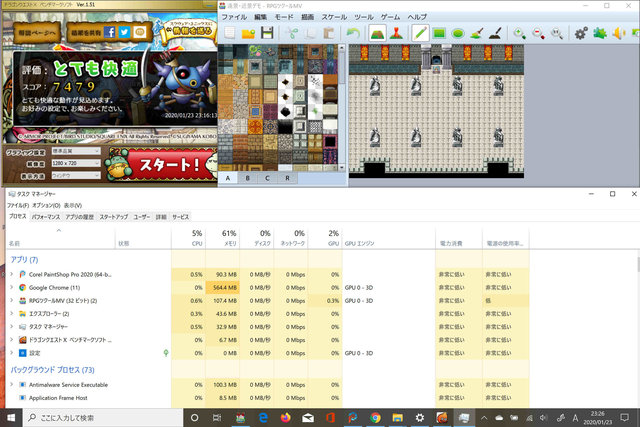Screen dimensions: 640x427
Task: Undo the last action with green arrow
Action: tap(353, 33)
